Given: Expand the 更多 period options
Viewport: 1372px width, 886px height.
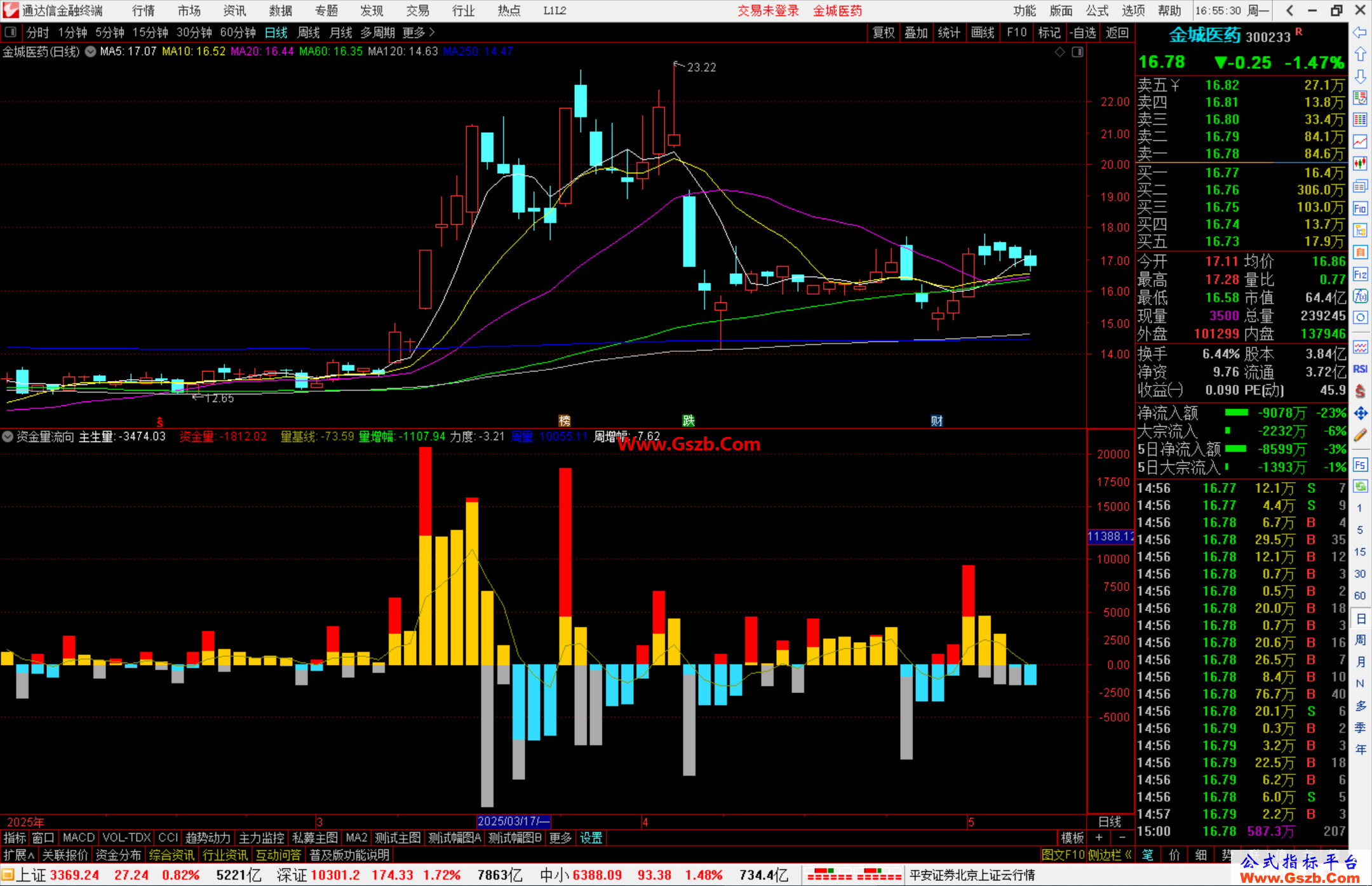Looking at the screenshot, I should tap(419, 32).
